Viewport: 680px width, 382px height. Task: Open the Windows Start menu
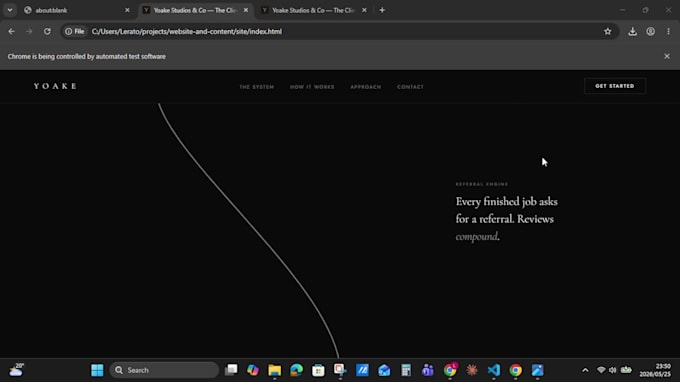(x=97, y=370)
